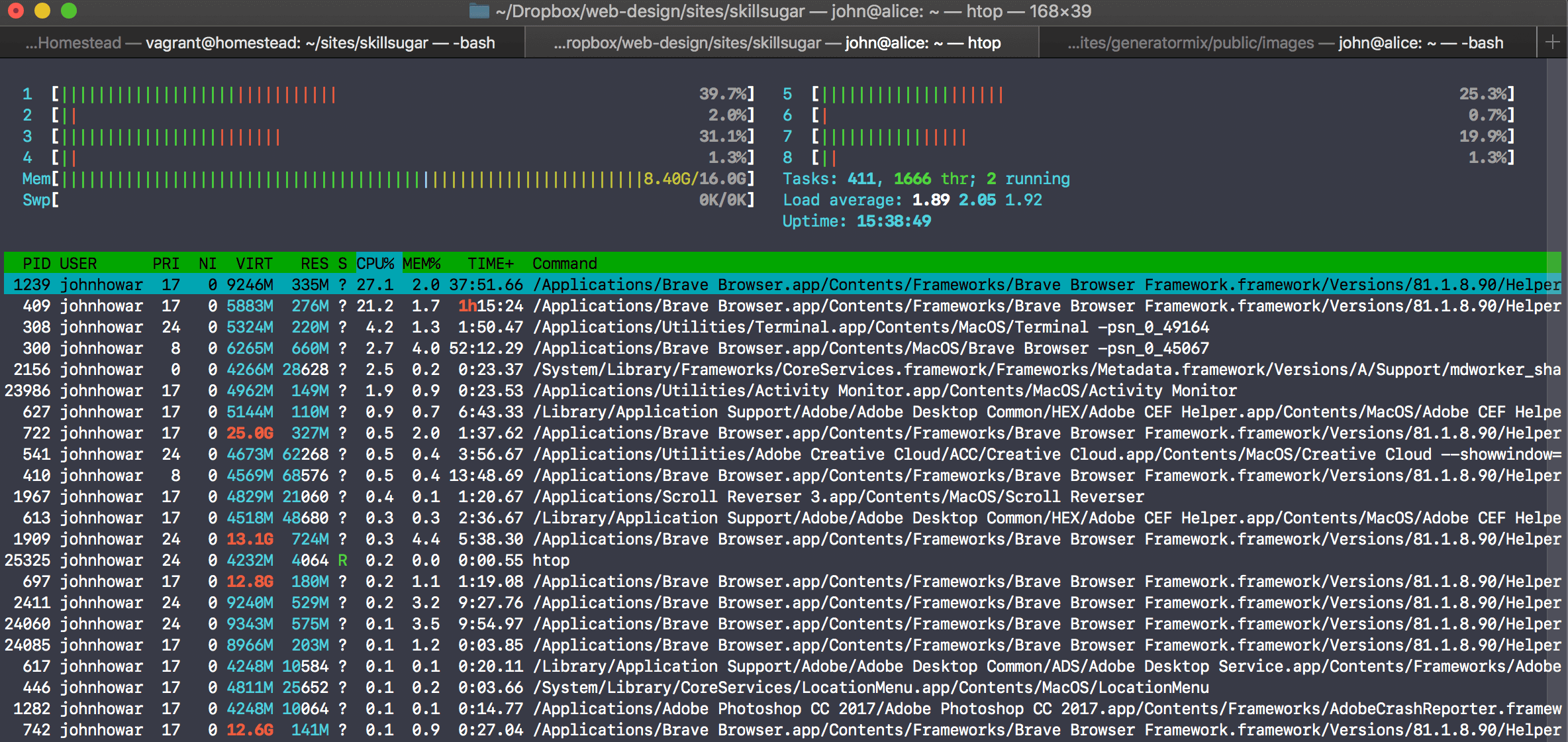Image resolution: width=1568 pixels, height=742 pixels.
Task: Select the htop process row PID 25325
Action: pyautogui.click(x=783, y=560)
